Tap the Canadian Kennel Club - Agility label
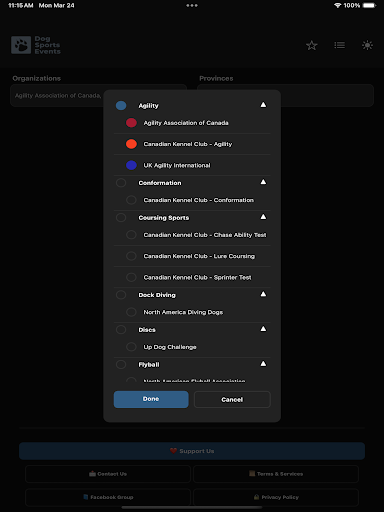This screenshot has width=384, height=512. click(x=188, y=144)
